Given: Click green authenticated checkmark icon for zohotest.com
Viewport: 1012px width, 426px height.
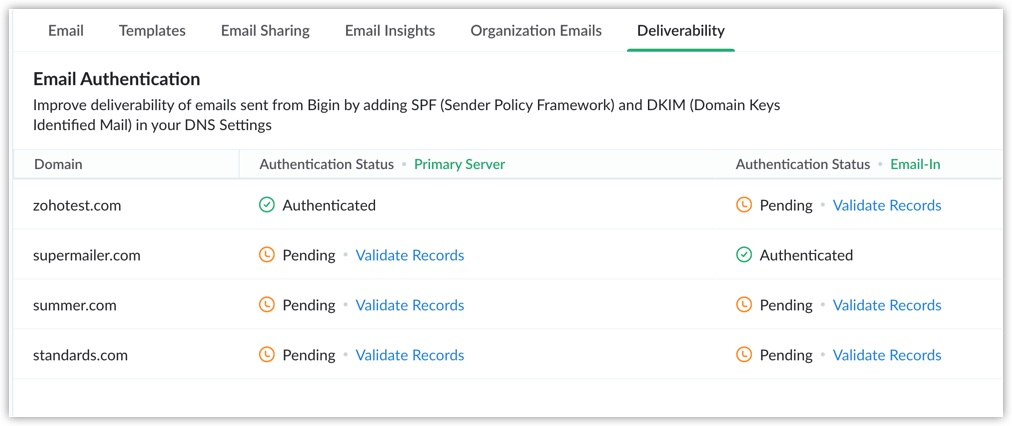Looking at the screenshot, I should point(267,205).
